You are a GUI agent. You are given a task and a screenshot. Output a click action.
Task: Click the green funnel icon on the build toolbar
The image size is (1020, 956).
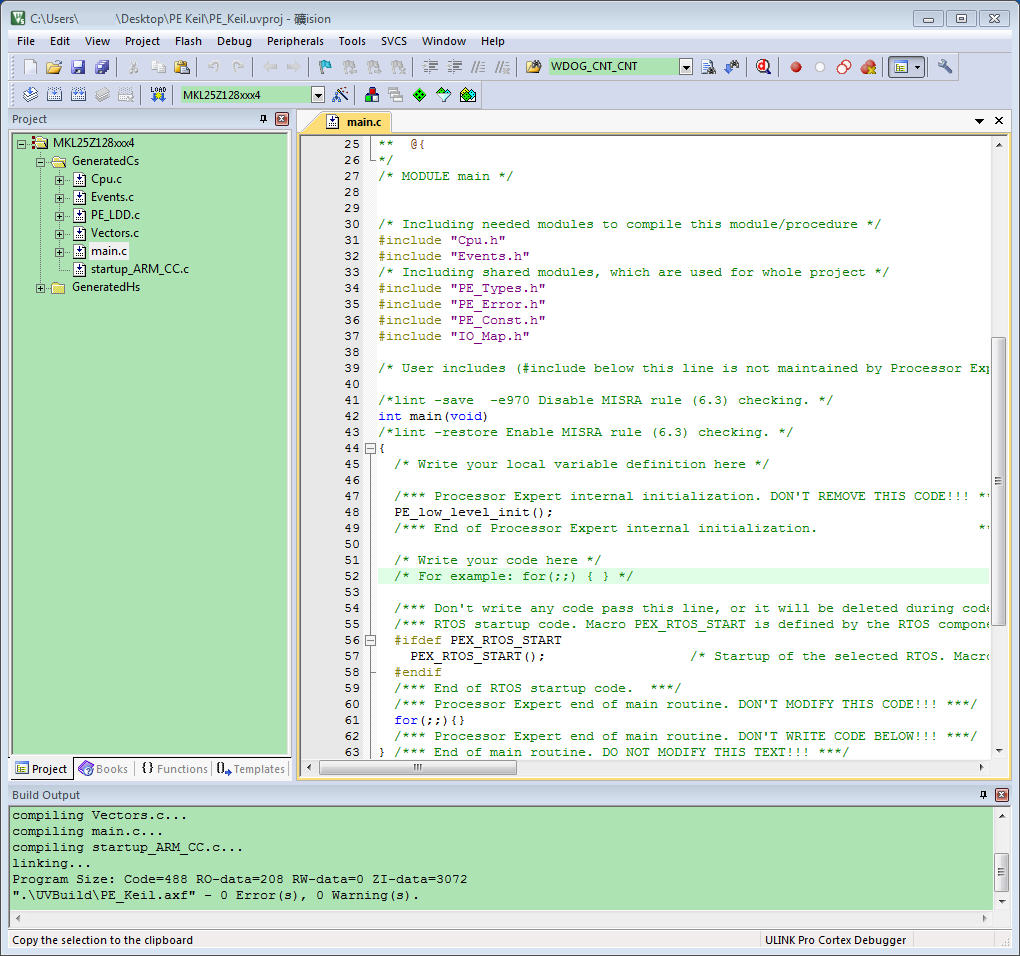click(444, 95)
